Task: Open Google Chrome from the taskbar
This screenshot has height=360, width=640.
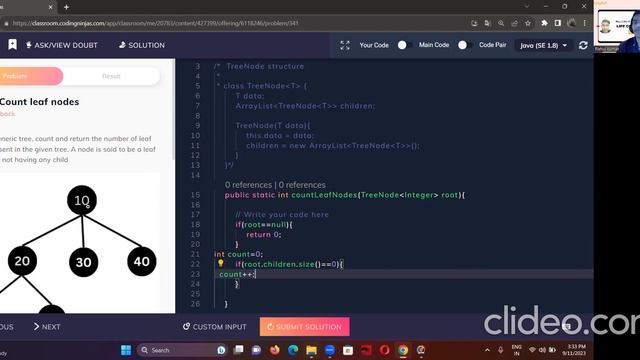Action: click(403, 350)
